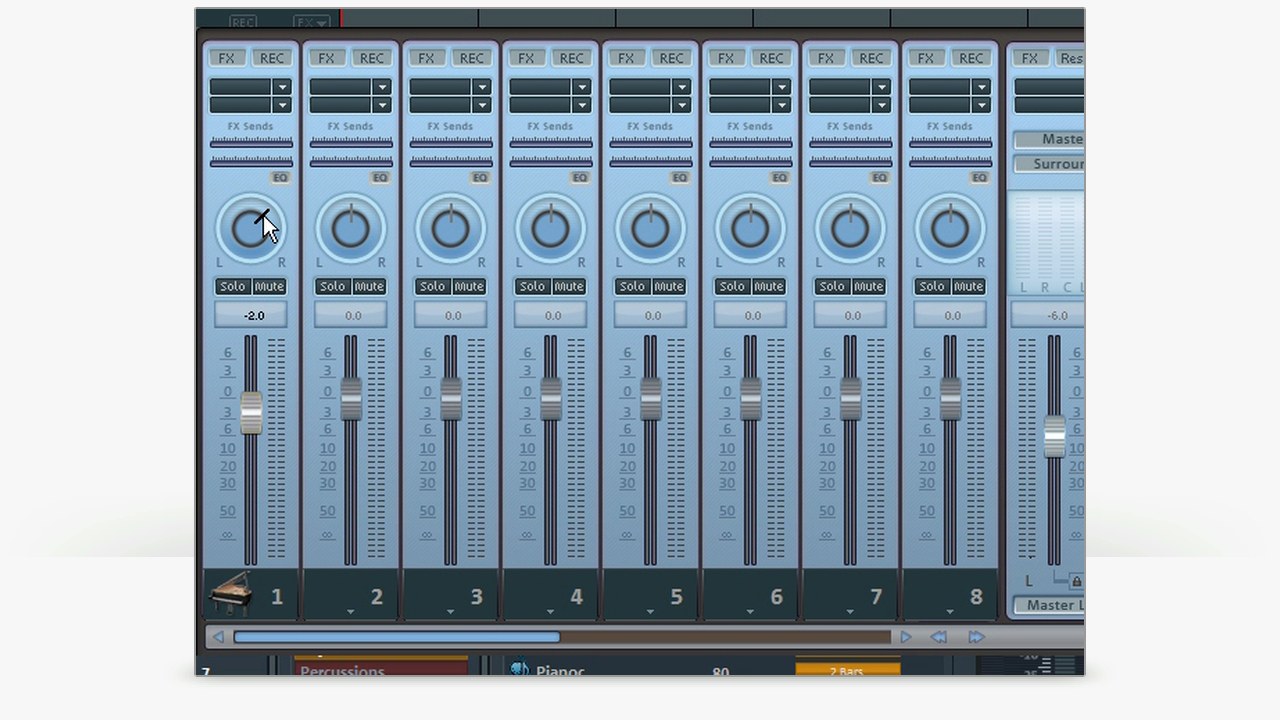Screen dimensions: 1280x720
Task: Open the FX button on channel 2
Action: [x=327, y=58]
